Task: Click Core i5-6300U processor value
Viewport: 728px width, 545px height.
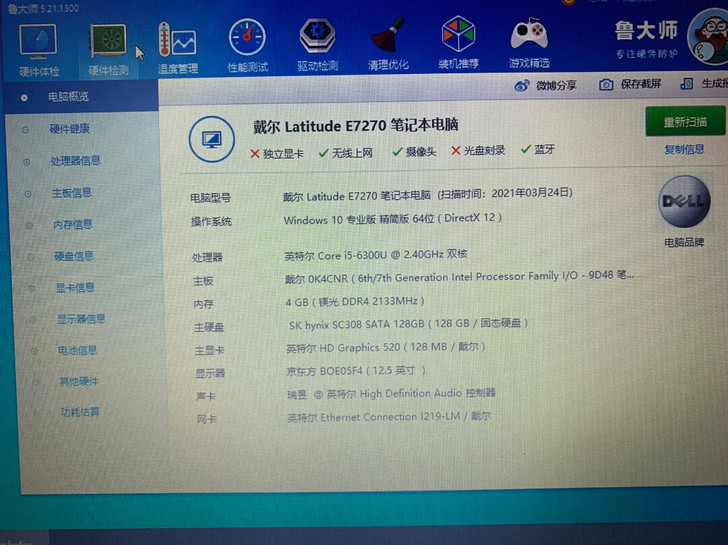Action: (x=376, y=255)
